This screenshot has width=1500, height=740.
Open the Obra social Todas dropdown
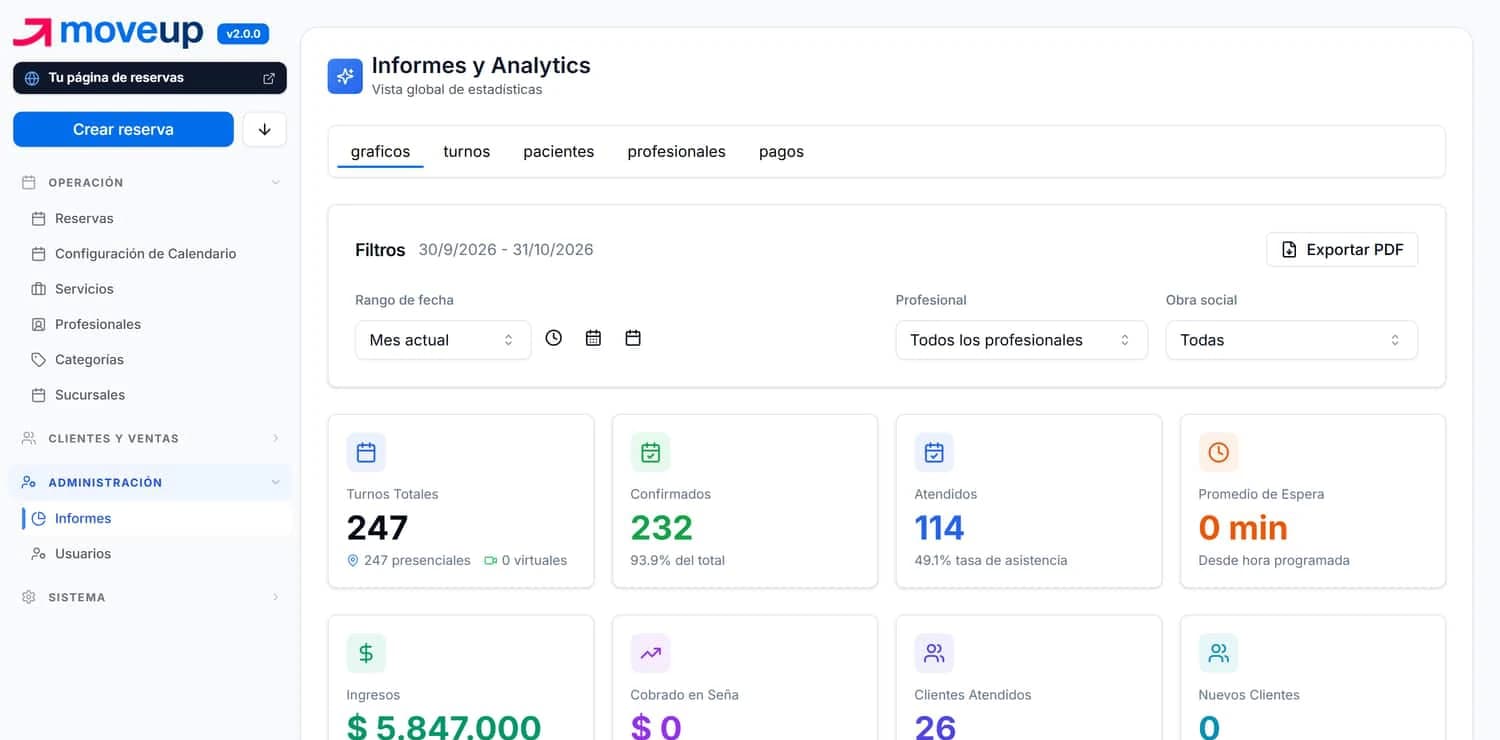1291,340
